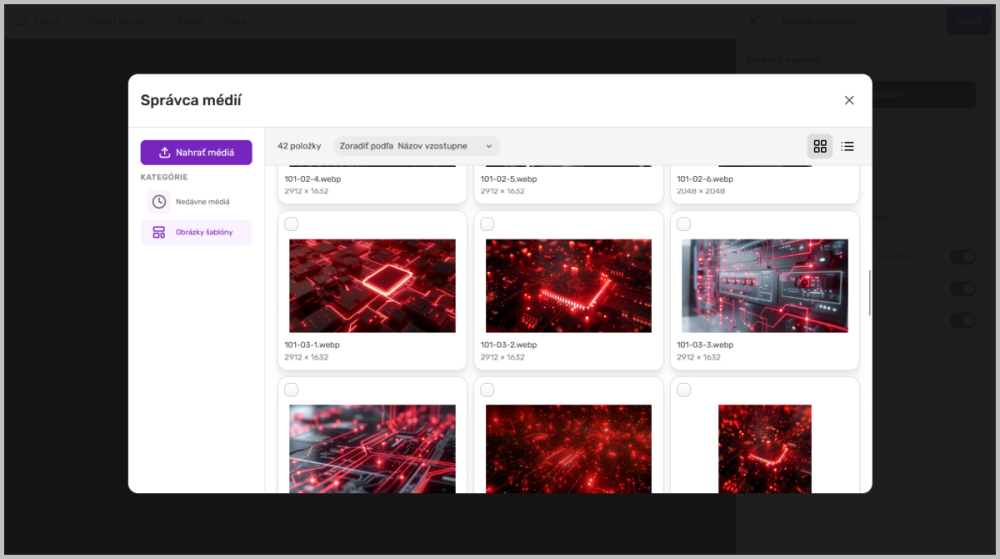Open the Zoradiť podľa sort dropdown

pos(416,146)
